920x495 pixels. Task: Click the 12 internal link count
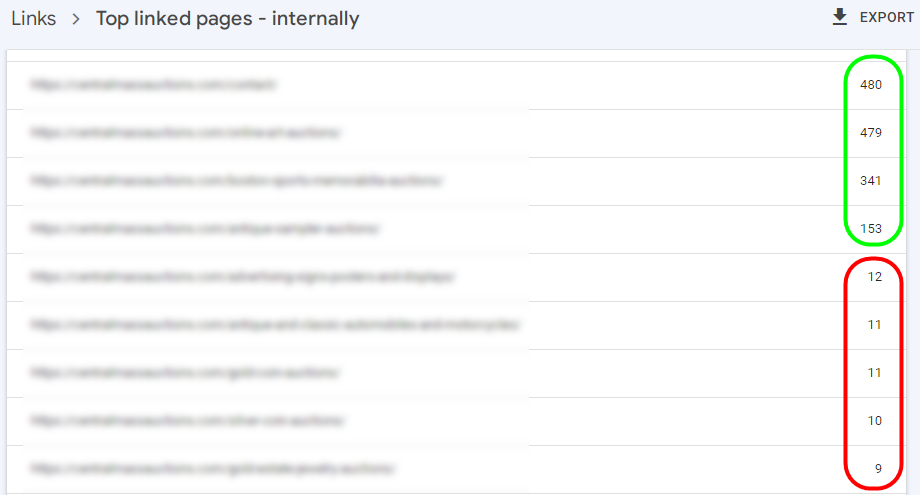pos(874,277)
